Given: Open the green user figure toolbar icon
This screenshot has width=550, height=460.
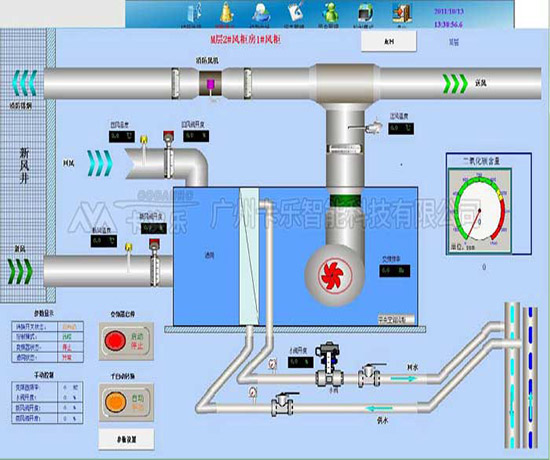Looking at the screenshot, I should [330, 13].
